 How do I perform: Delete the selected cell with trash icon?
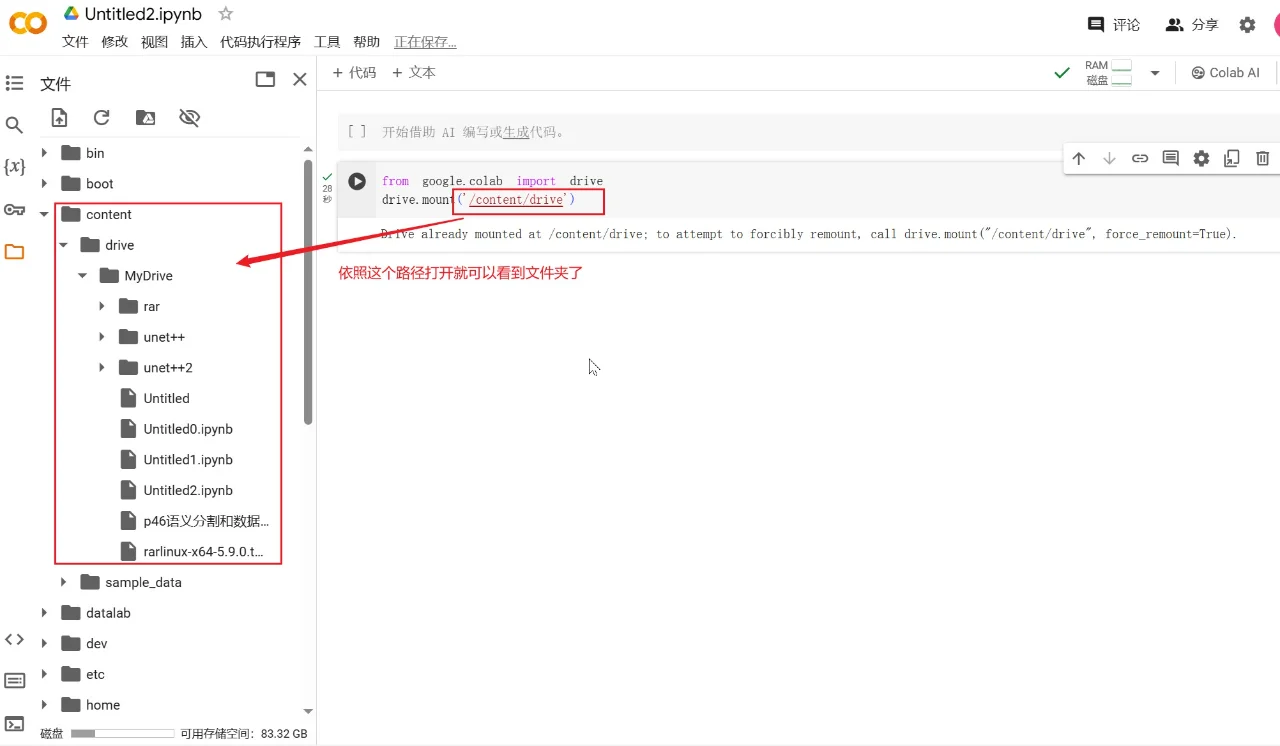(1262, 158)
